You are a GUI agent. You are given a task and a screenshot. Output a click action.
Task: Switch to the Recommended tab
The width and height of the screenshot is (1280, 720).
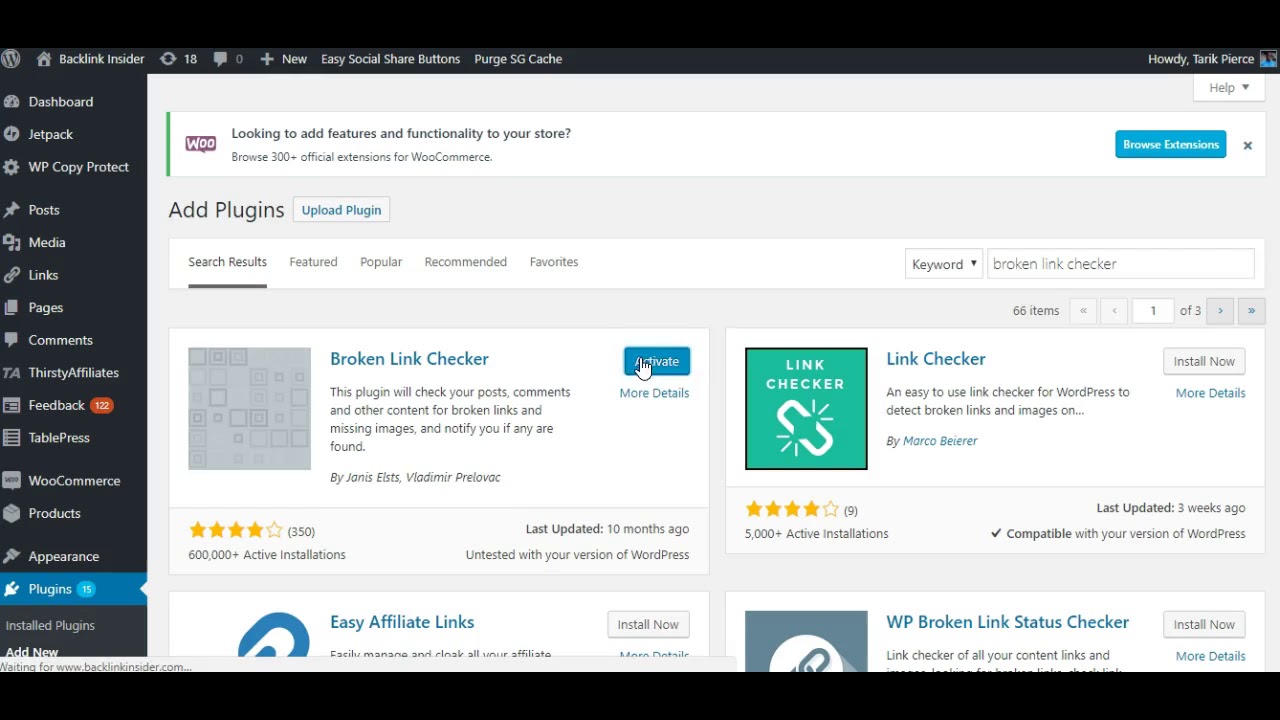(x=465, y=262)
